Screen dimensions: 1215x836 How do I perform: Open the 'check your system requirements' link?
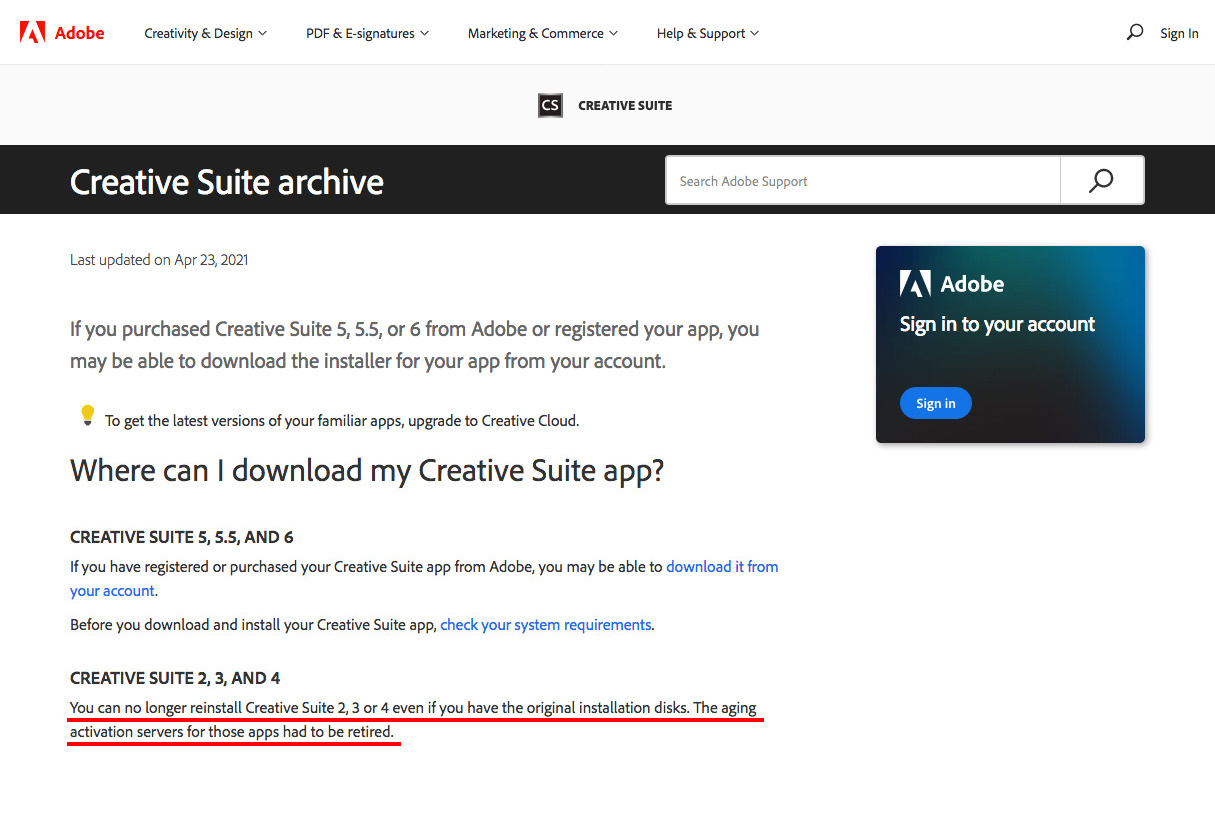[x=546, y=624]
